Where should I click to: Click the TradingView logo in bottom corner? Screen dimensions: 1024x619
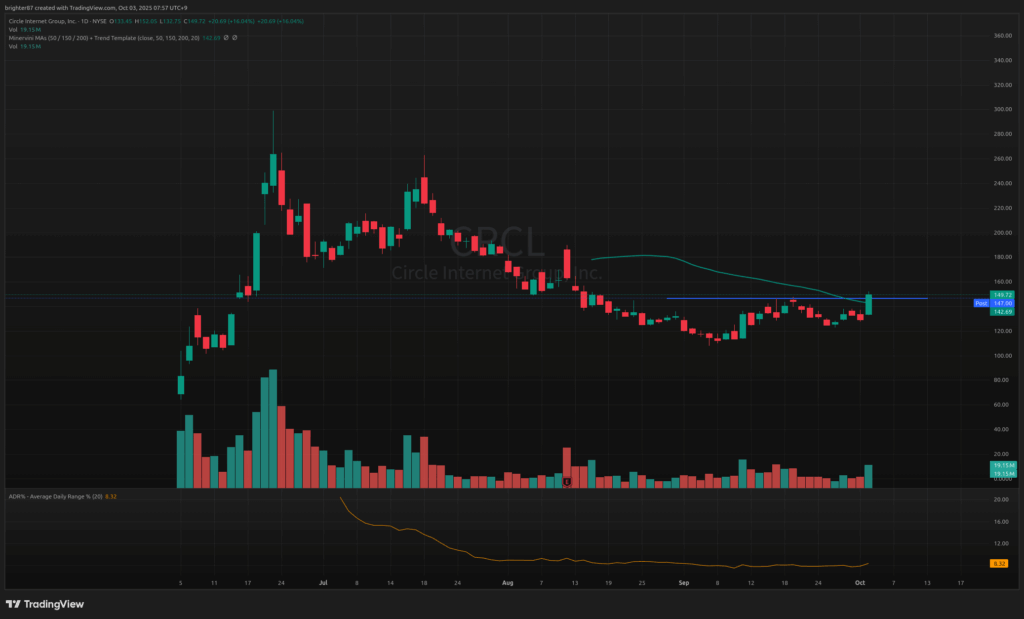[x=44, y=603]
